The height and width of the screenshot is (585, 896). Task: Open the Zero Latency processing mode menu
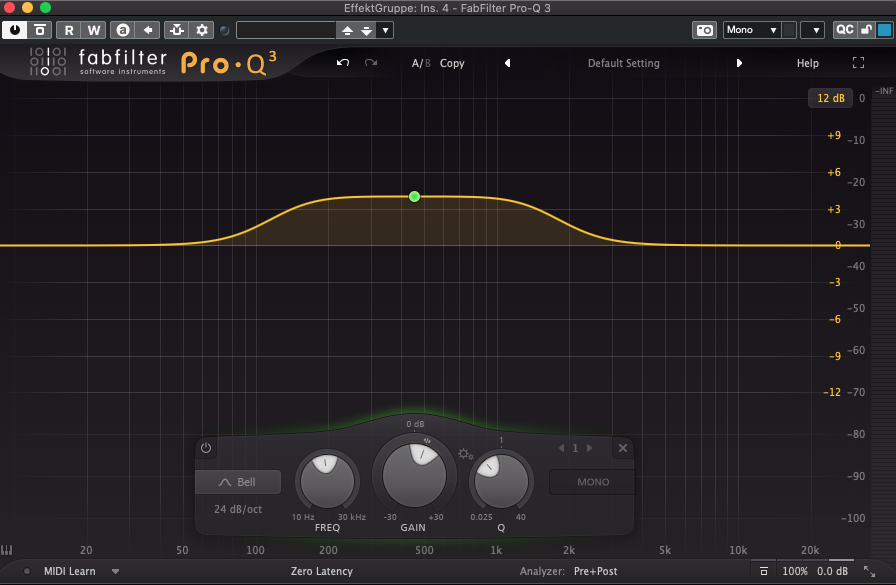pos(322,571)
